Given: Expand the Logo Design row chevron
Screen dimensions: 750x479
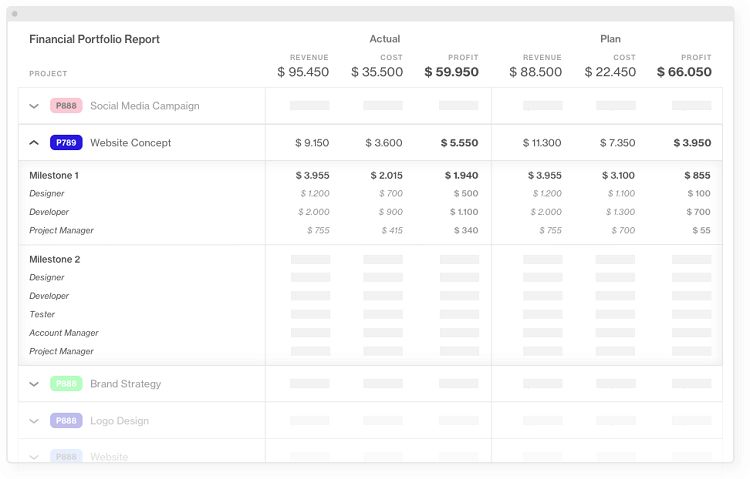Looking at the screenshot, I should point(34,421).
